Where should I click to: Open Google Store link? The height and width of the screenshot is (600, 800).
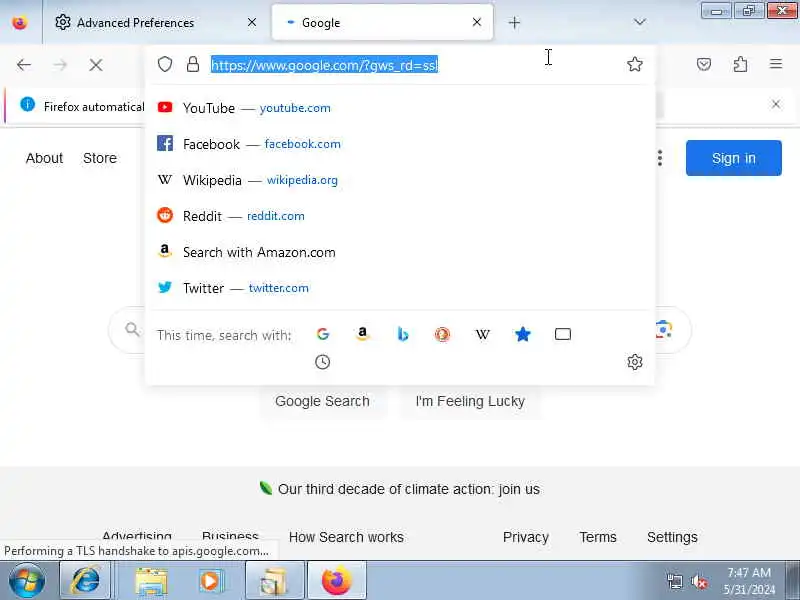pos(100,158)
